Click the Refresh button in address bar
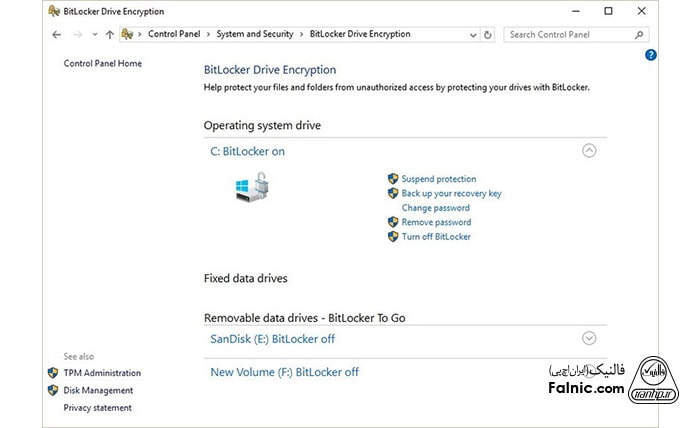694x428 pixels. click(488, 34)
